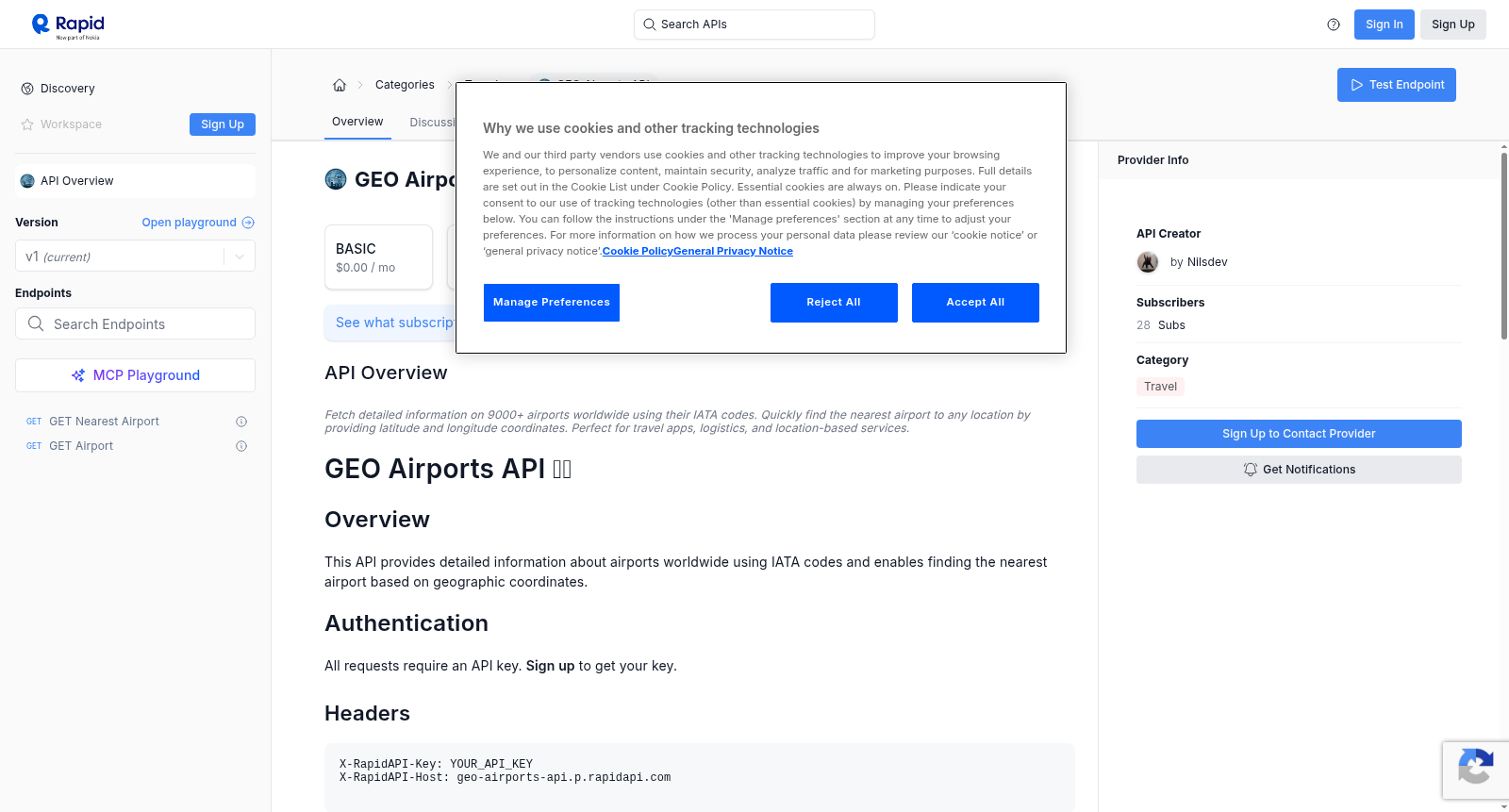Click the "28 Subs" subscriber count
The width and height of the screenshot is (1509, 812).
click(1161, 325)
